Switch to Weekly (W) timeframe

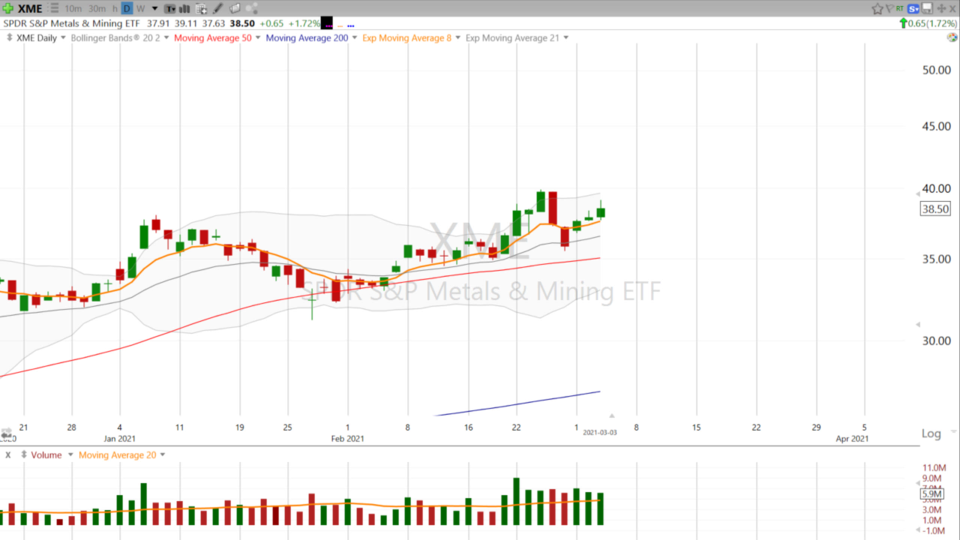point(140,9)
